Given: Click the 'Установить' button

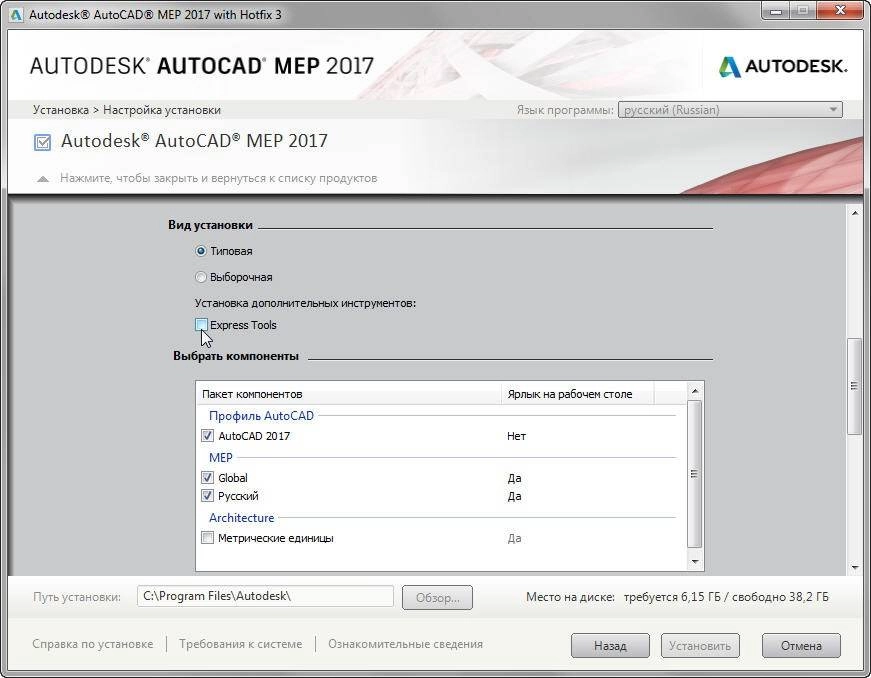Looking at the screenshot, I should point(700,646).
